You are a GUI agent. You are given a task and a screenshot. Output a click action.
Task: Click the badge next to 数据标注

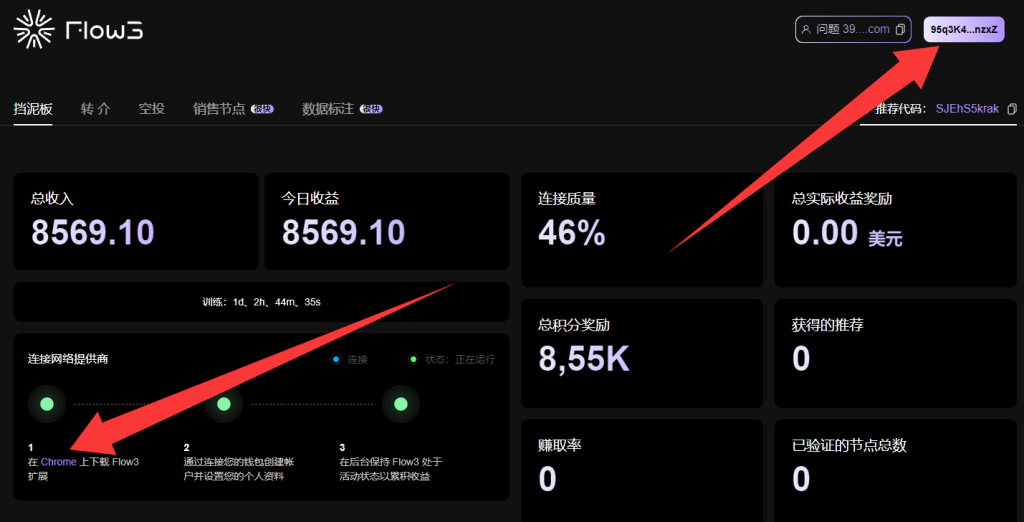pyautogui.click(x=371, y=109)
